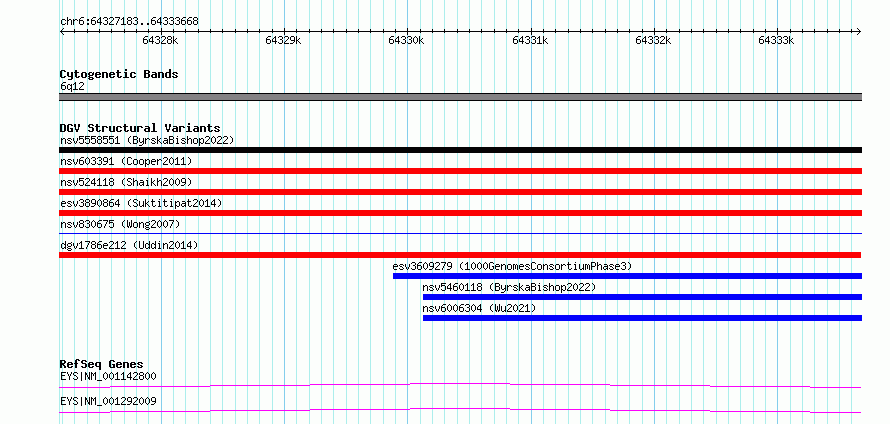Open esv3609279 (1000GenomesConsortiumPhase3) label

[512, 266]
